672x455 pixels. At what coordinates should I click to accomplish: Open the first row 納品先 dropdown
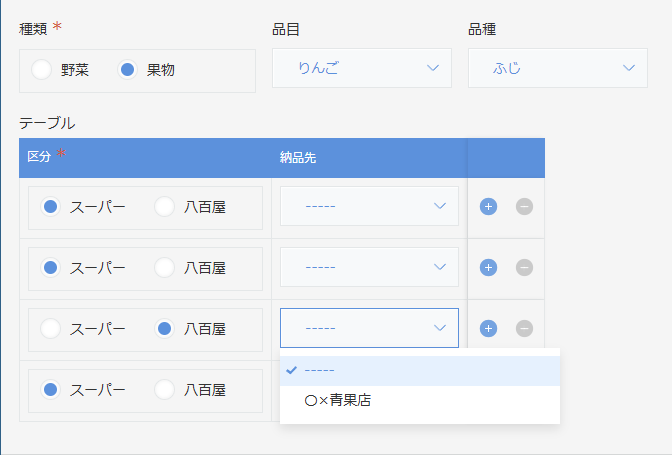369,207
